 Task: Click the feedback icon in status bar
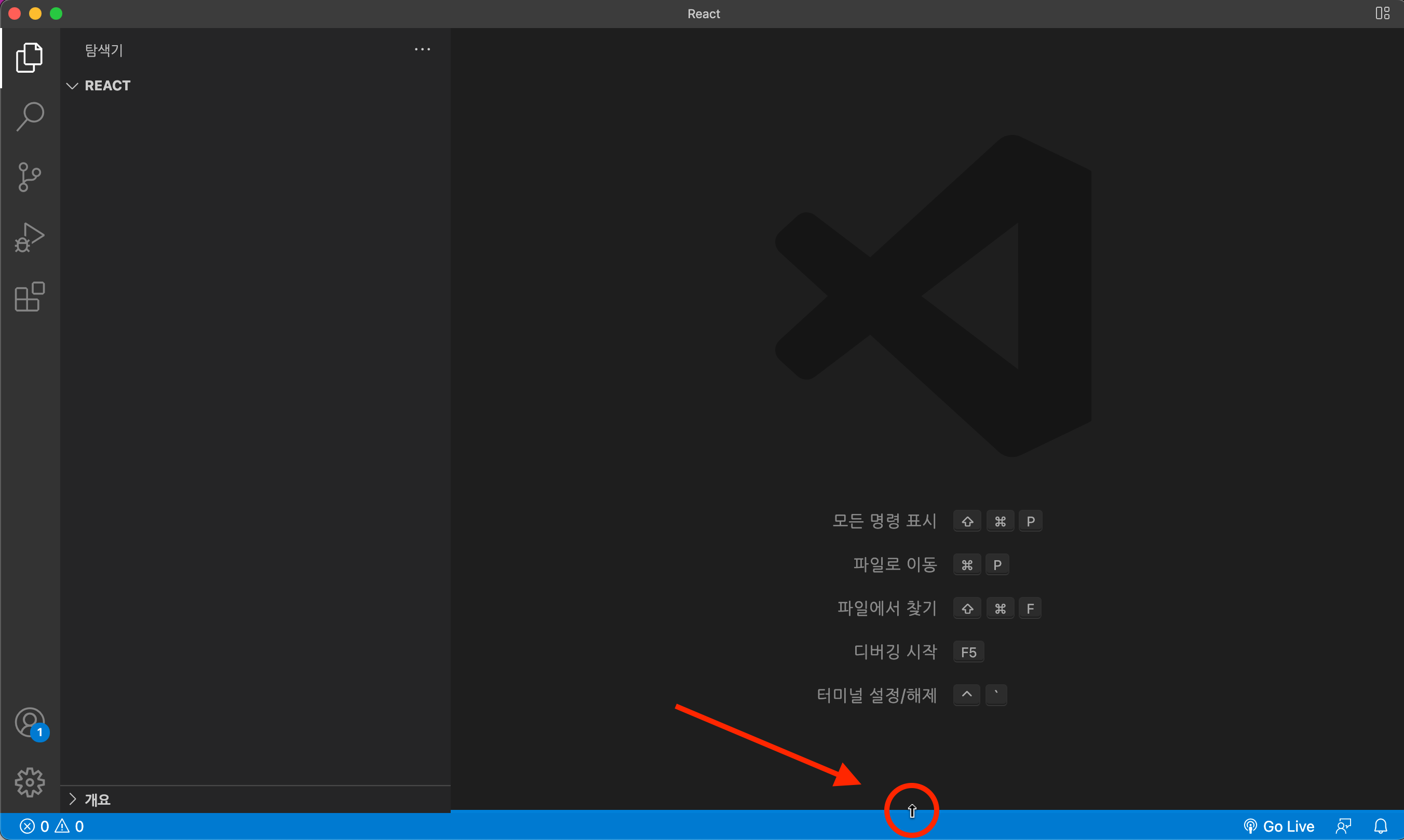[1343, 827]
